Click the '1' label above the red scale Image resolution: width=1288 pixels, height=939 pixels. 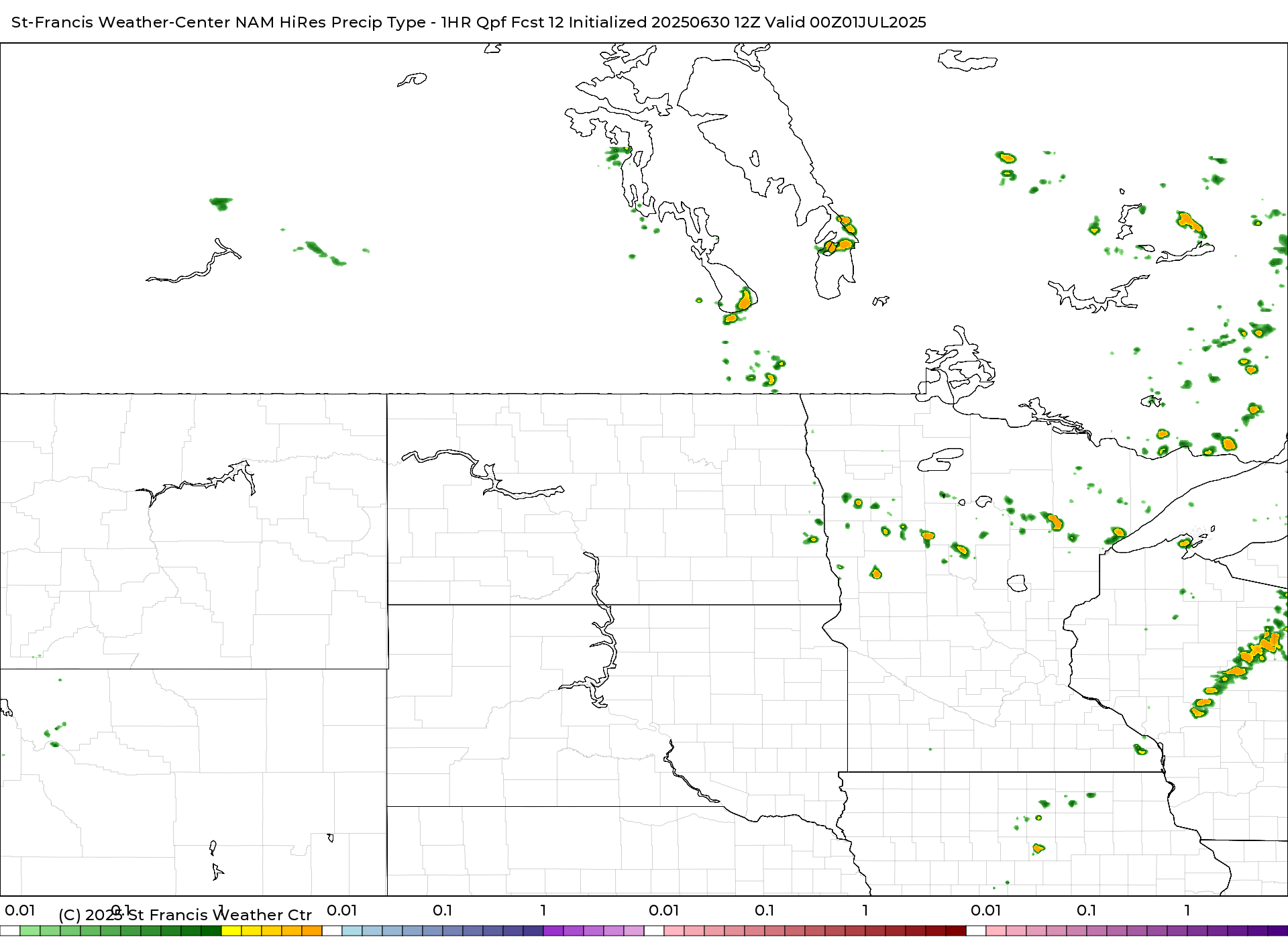pyautogui.click(x=865, y=910)
